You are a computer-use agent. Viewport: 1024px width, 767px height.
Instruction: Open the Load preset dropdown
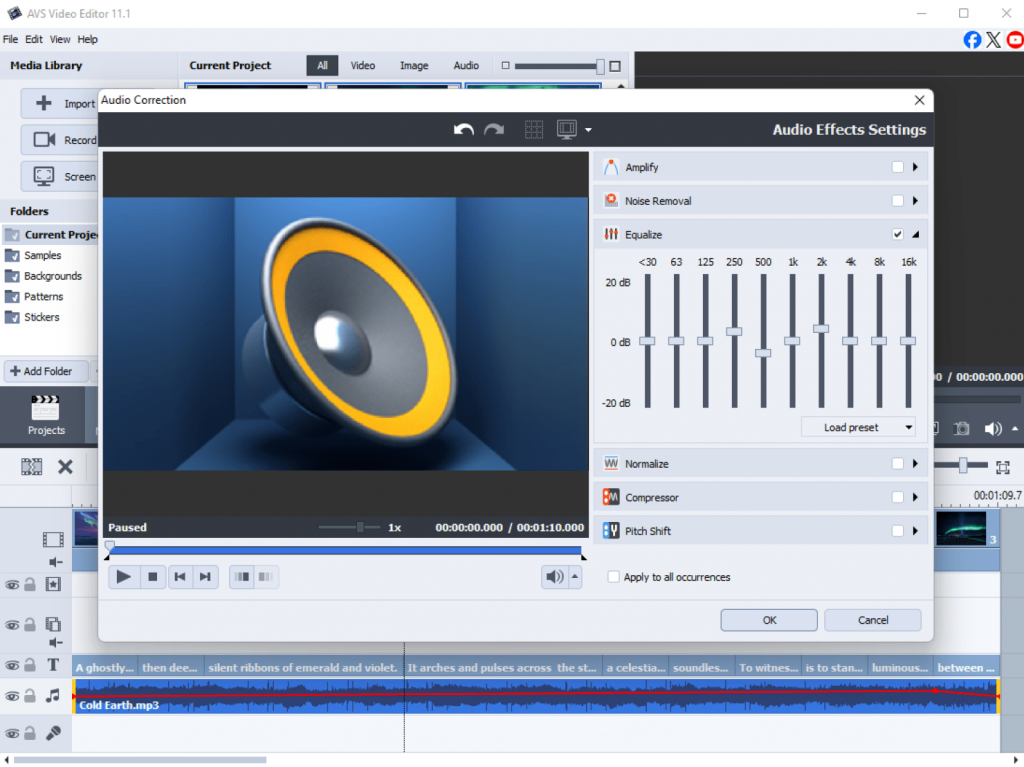[x=858, y=427]
